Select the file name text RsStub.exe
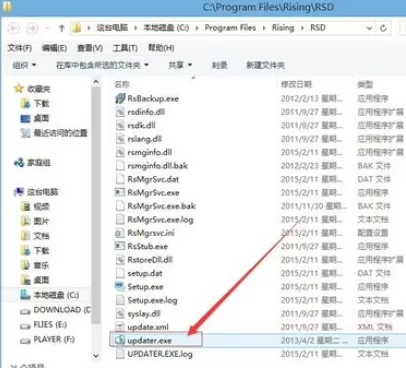The image size is (406, 368). point(148,247)
